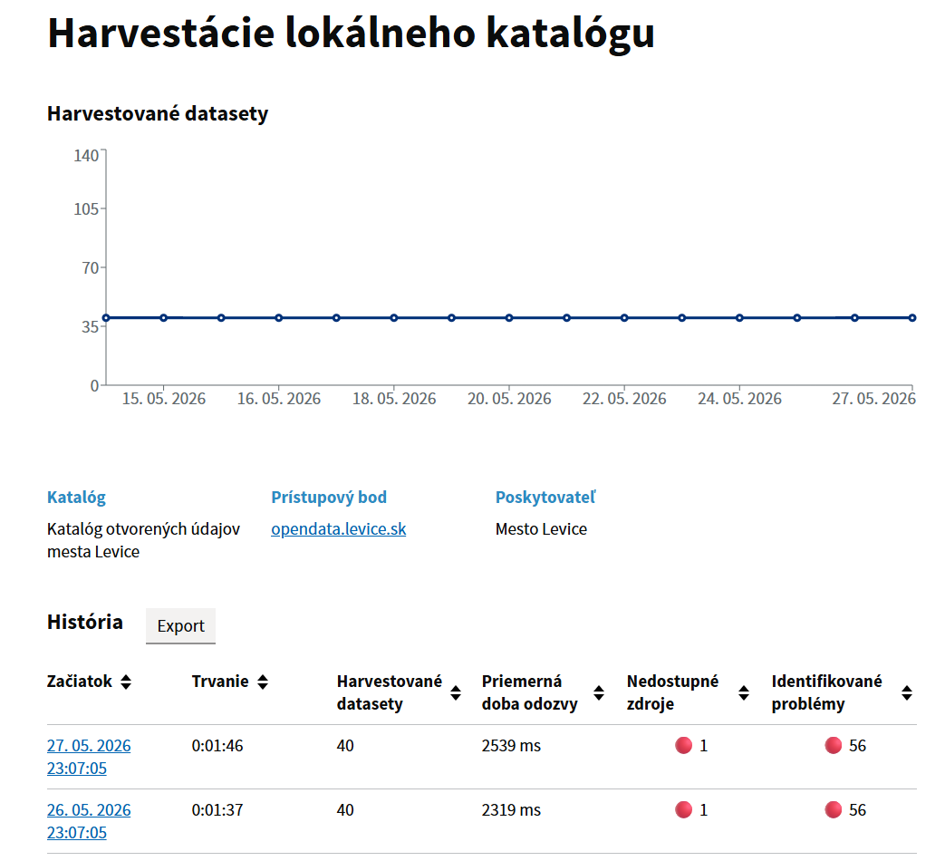Open harvest from 27. 05. 2026 23:07:05

tap(89, 757)
